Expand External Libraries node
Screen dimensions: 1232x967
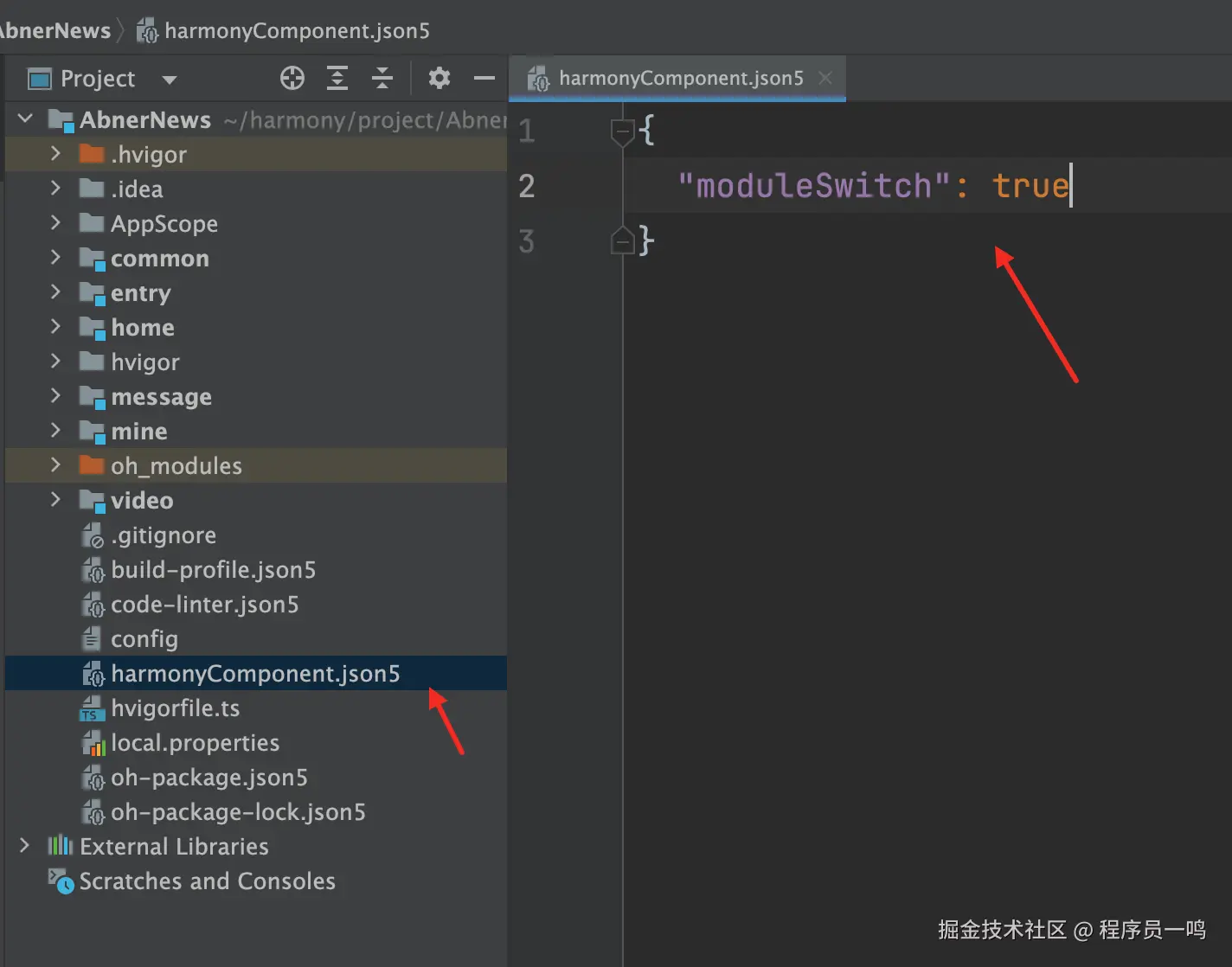point(25,845)
